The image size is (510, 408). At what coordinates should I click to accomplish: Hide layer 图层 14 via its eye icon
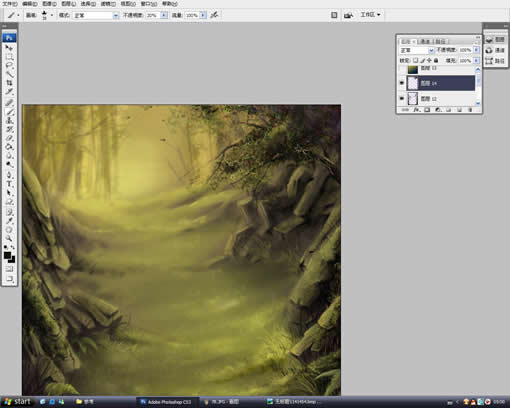pos(402,83)
